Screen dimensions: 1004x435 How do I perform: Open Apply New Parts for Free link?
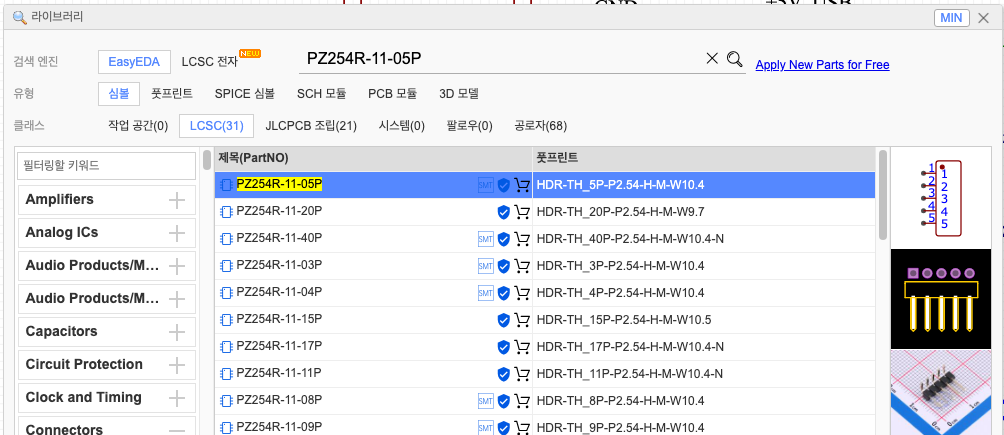click(822, 65)
